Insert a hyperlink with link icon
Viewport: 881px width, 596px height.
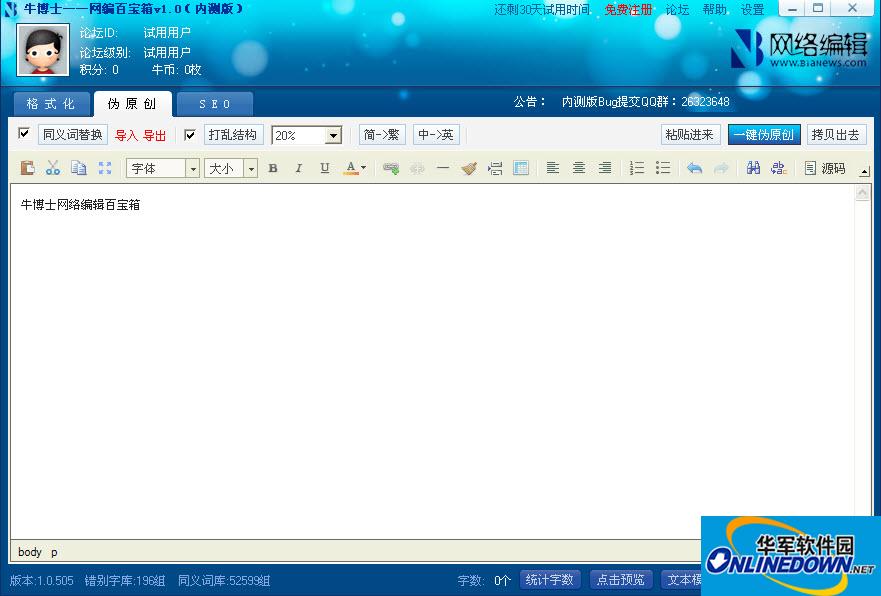[x=391, y=168]
